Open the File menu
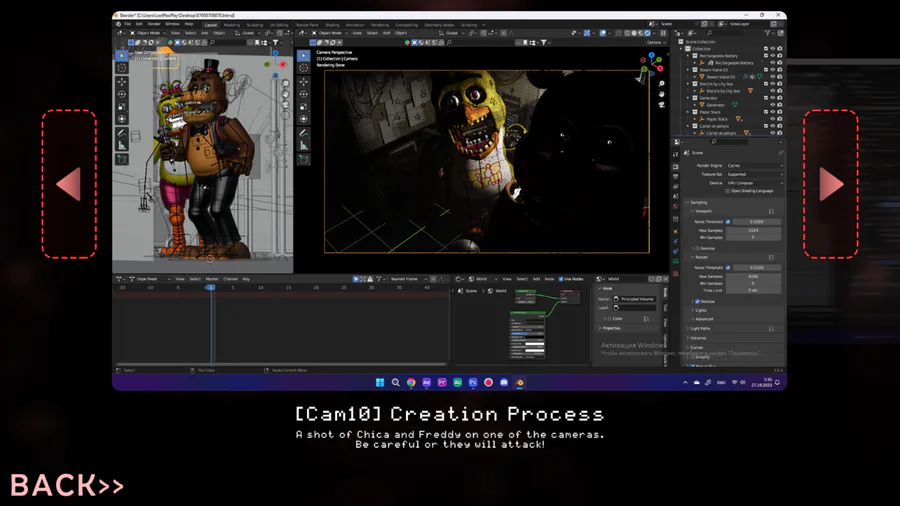The height and width of the screenshot is (506, 900). pos(127,24)
